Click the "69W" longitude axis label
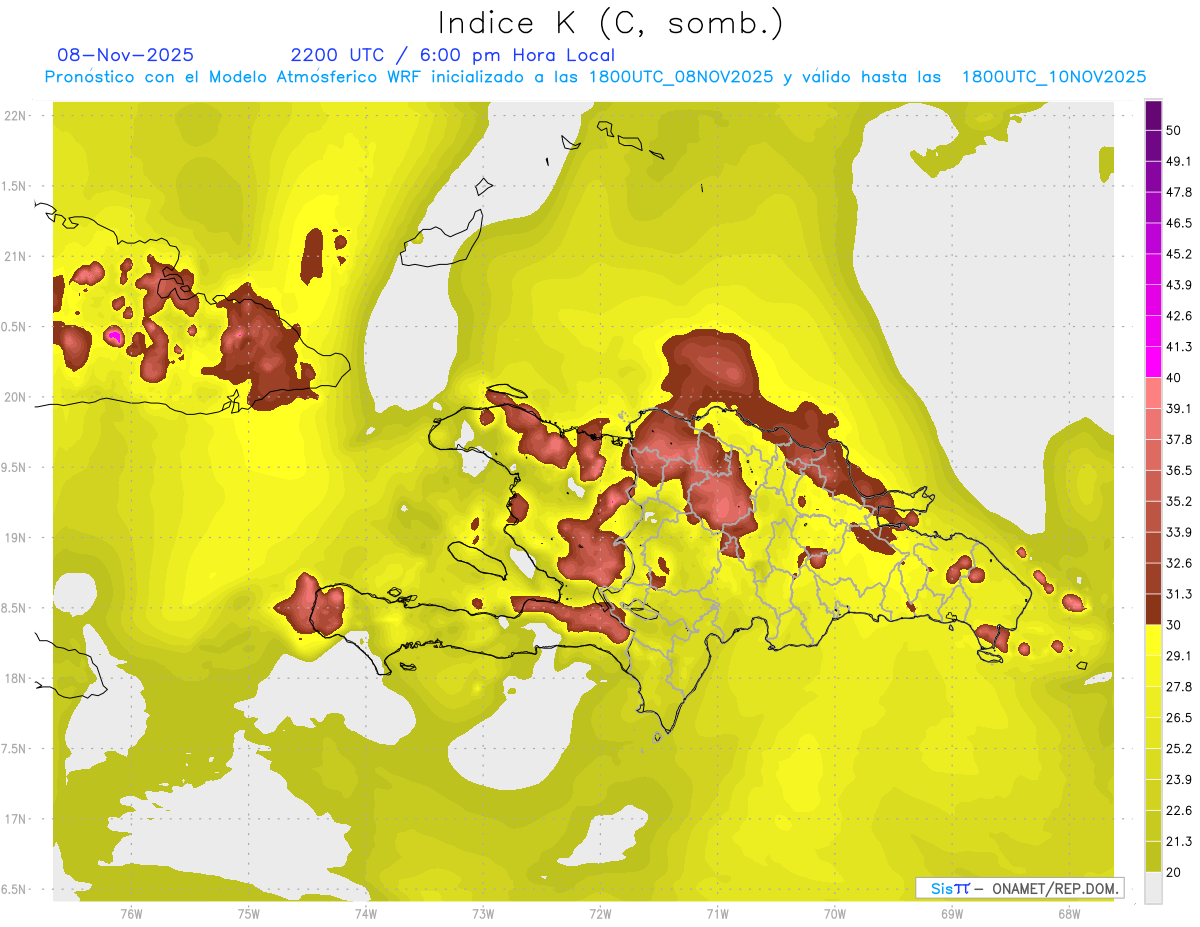The height and width of the screenshot is (927, 1200). click(952, 913)
